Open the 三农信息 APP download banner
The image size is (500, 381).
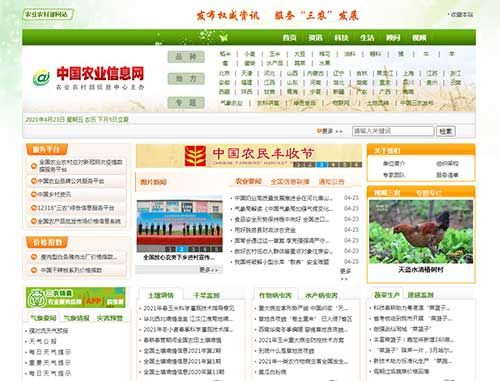tap(76, 297)
